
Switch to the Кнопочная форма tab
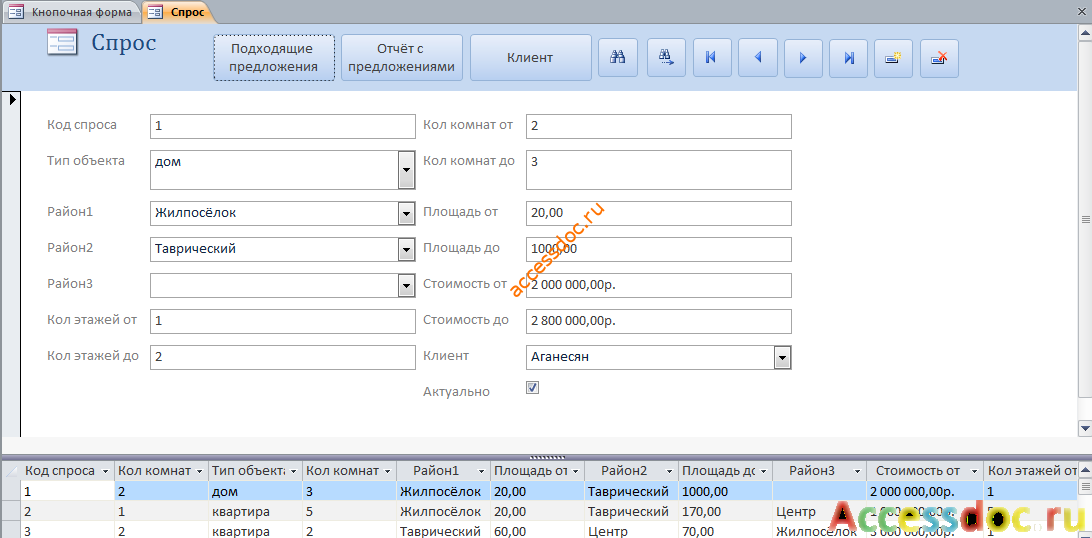click(72, 12)
